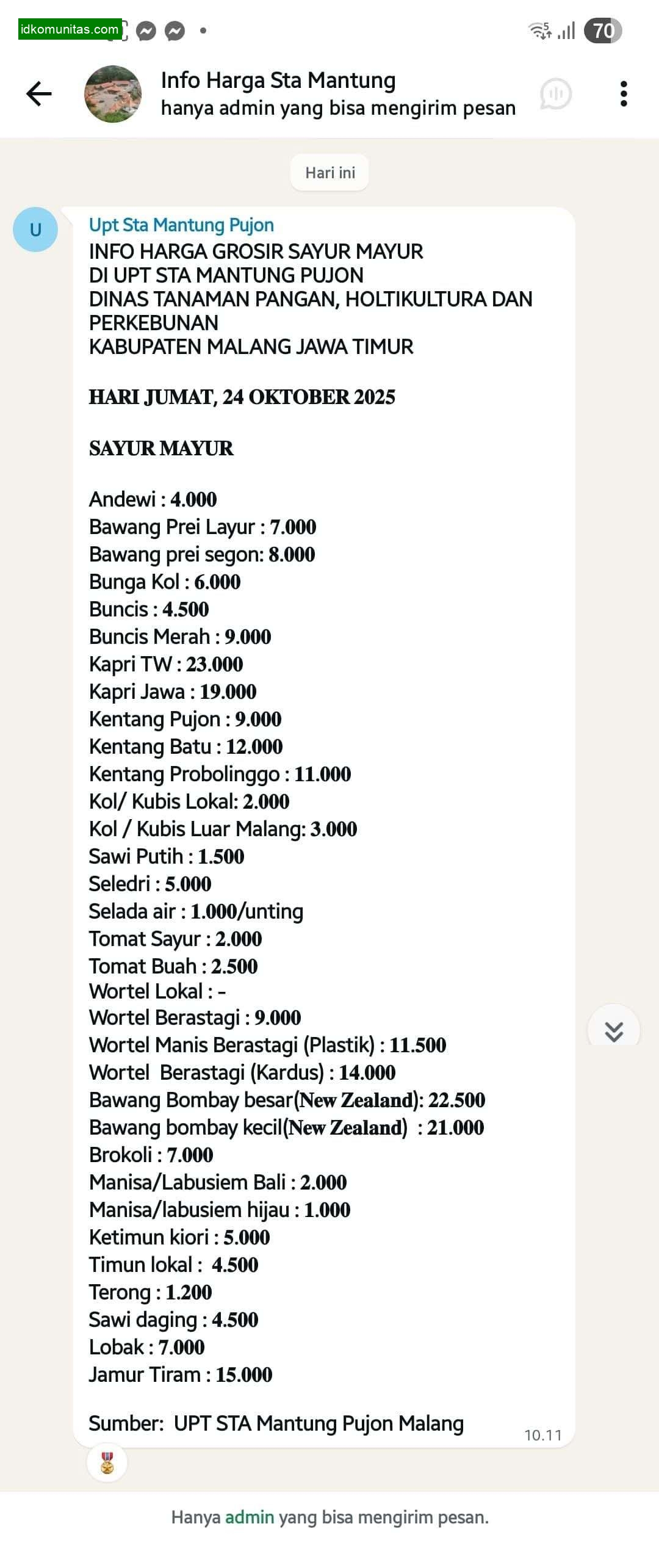The width and height of the screenshot is (659, 1568).
Task: Tap the mobile signal bars icon
Action: click(x=567, y=31)
